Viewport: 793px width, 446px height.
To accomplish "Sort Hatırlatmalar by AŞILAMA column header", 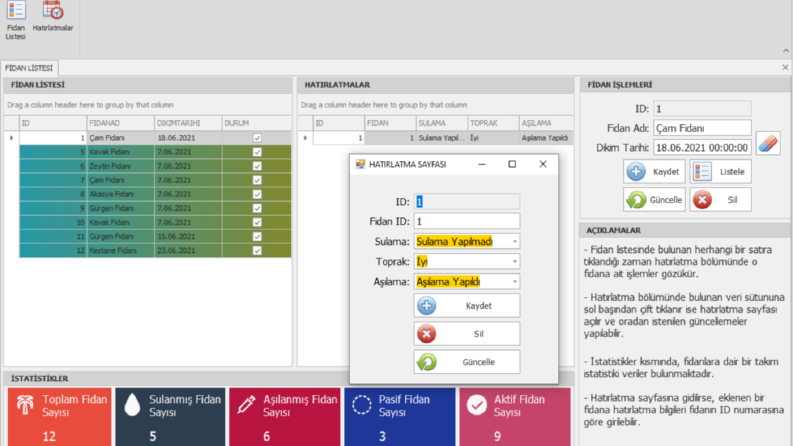I will [546, 123].
